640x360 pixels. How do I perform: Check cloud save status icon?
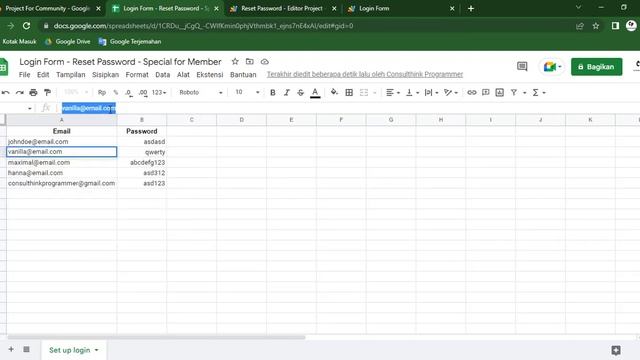tap(264, 62)
